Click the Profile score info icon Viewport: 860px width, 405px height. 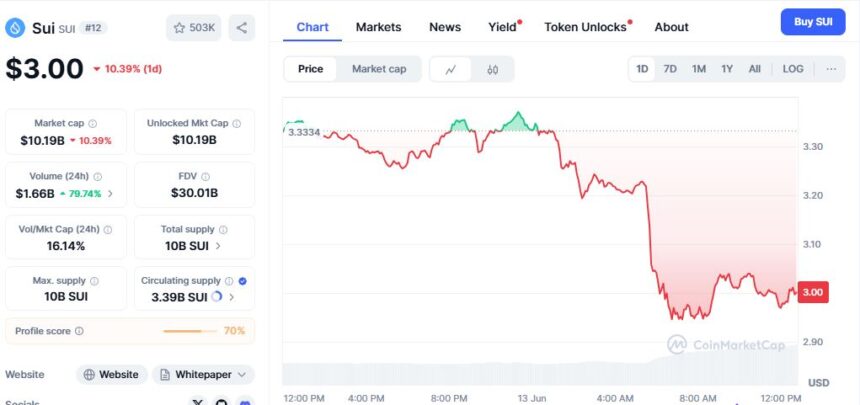pyautogui.click(x=79, y=330)
